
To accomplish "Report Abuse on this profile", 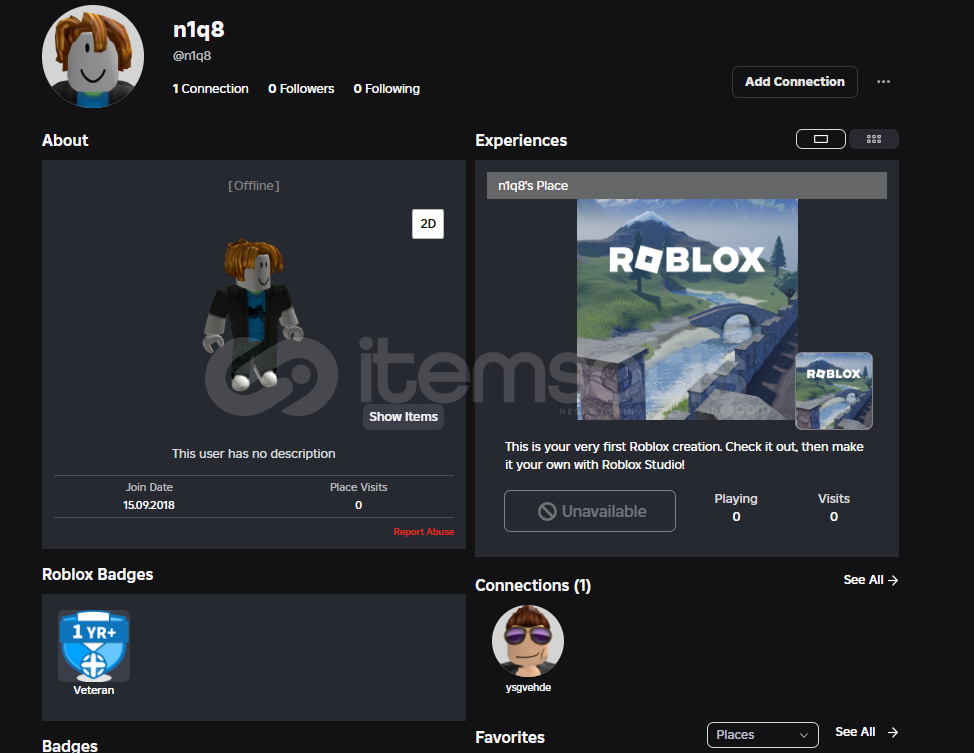I will point(424,532).
